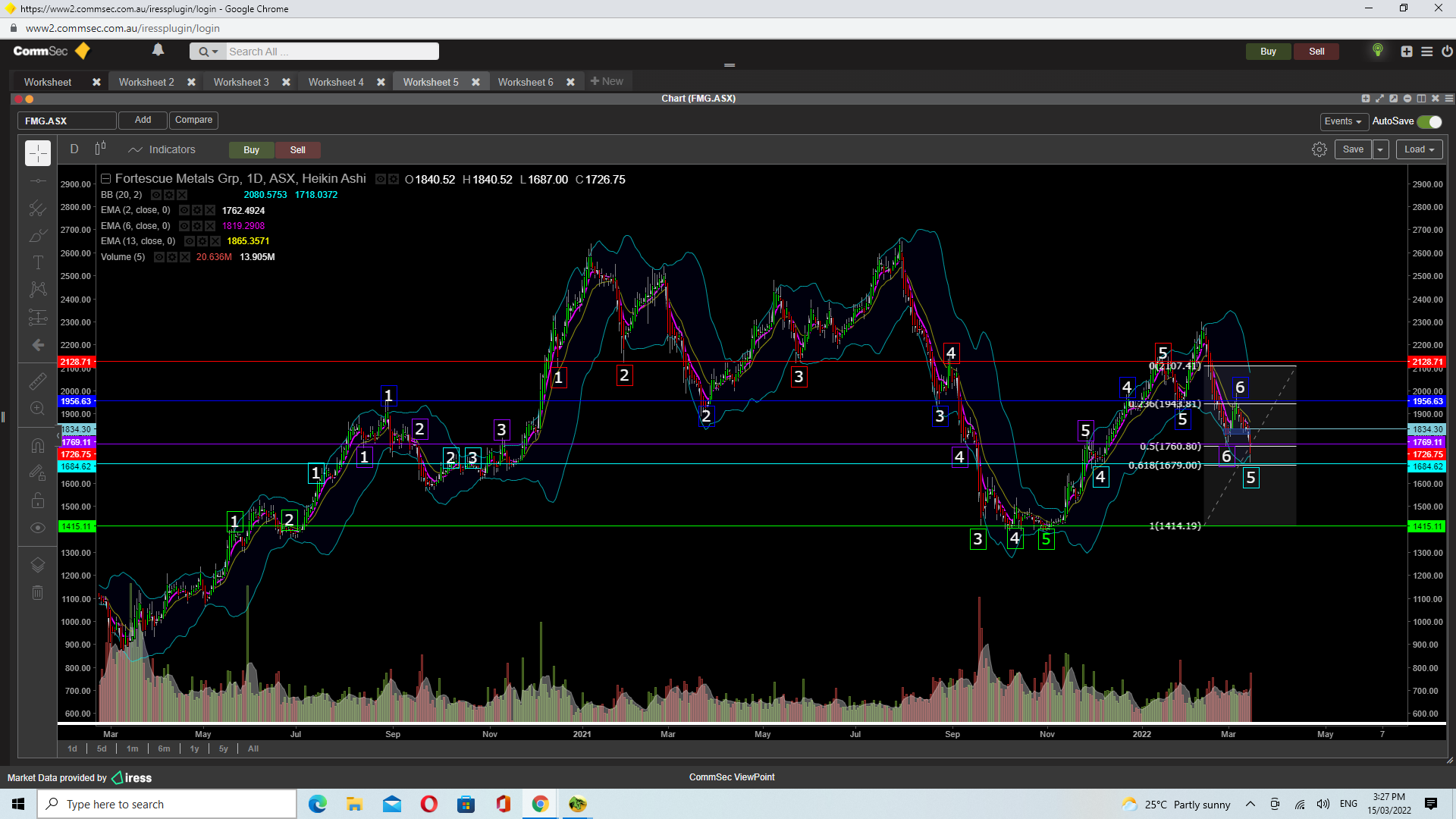Select the zoom-in magnifier tool
The width and height of the screenshot is (1456, 819).
click(x=38, y=408)
